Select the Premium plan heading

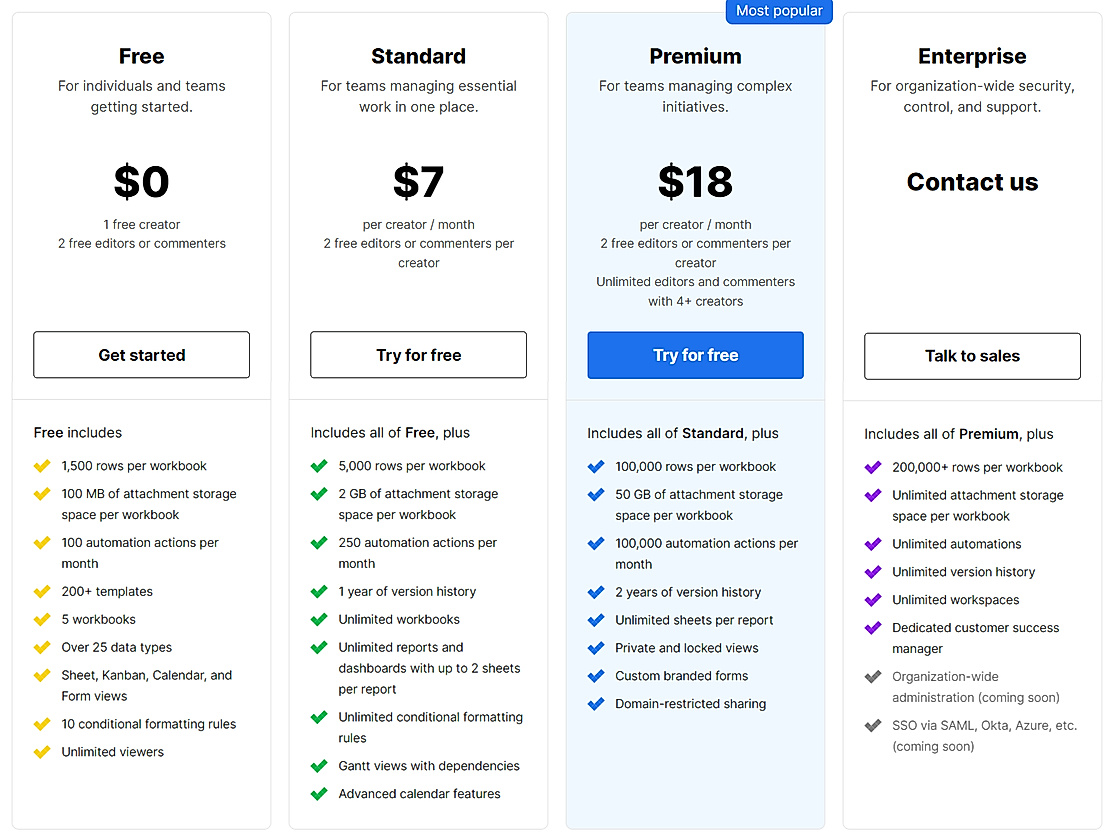(x=695, y=56)
